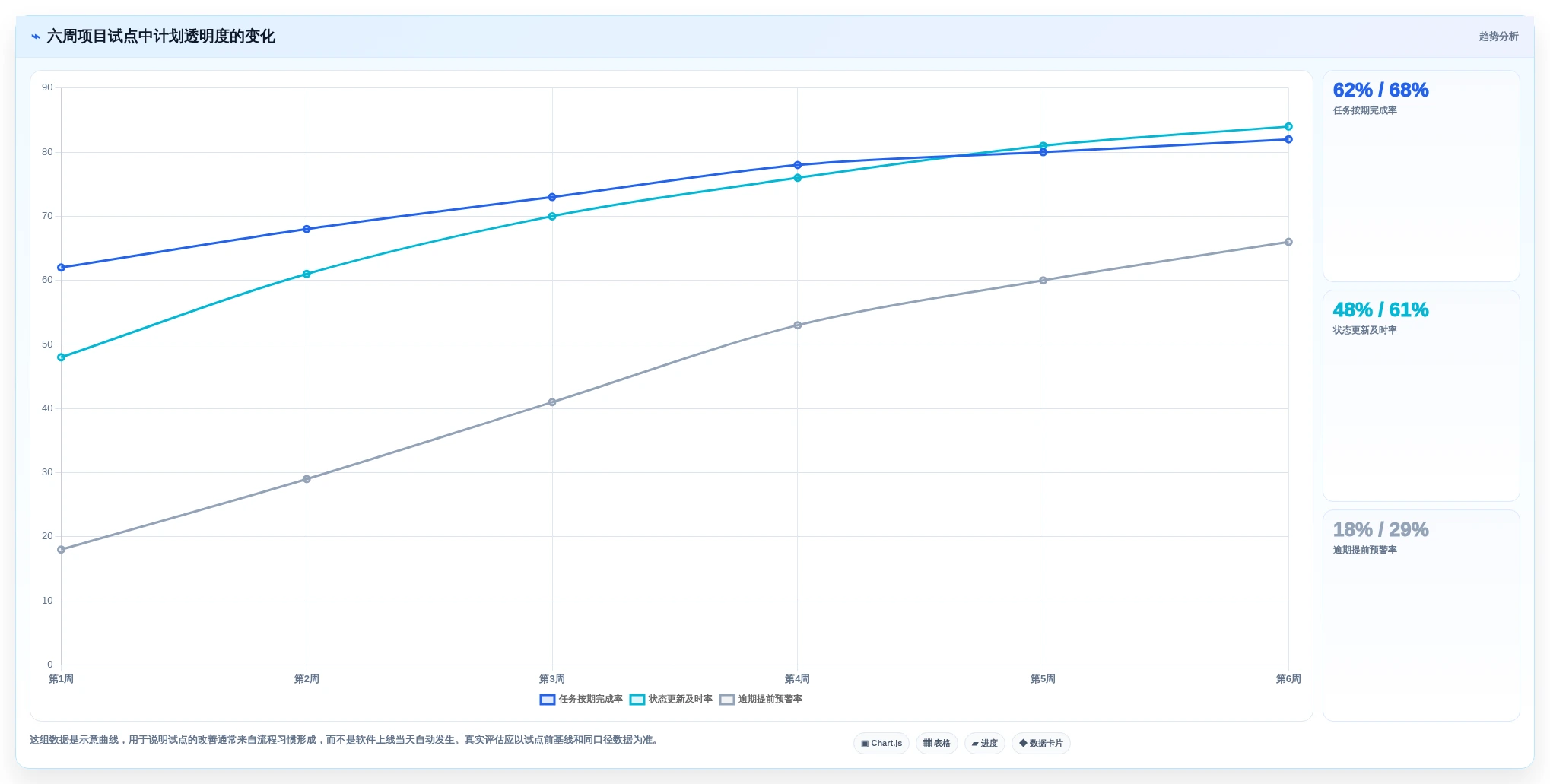Click the cyan data point at 第4周

click(798, 178)
